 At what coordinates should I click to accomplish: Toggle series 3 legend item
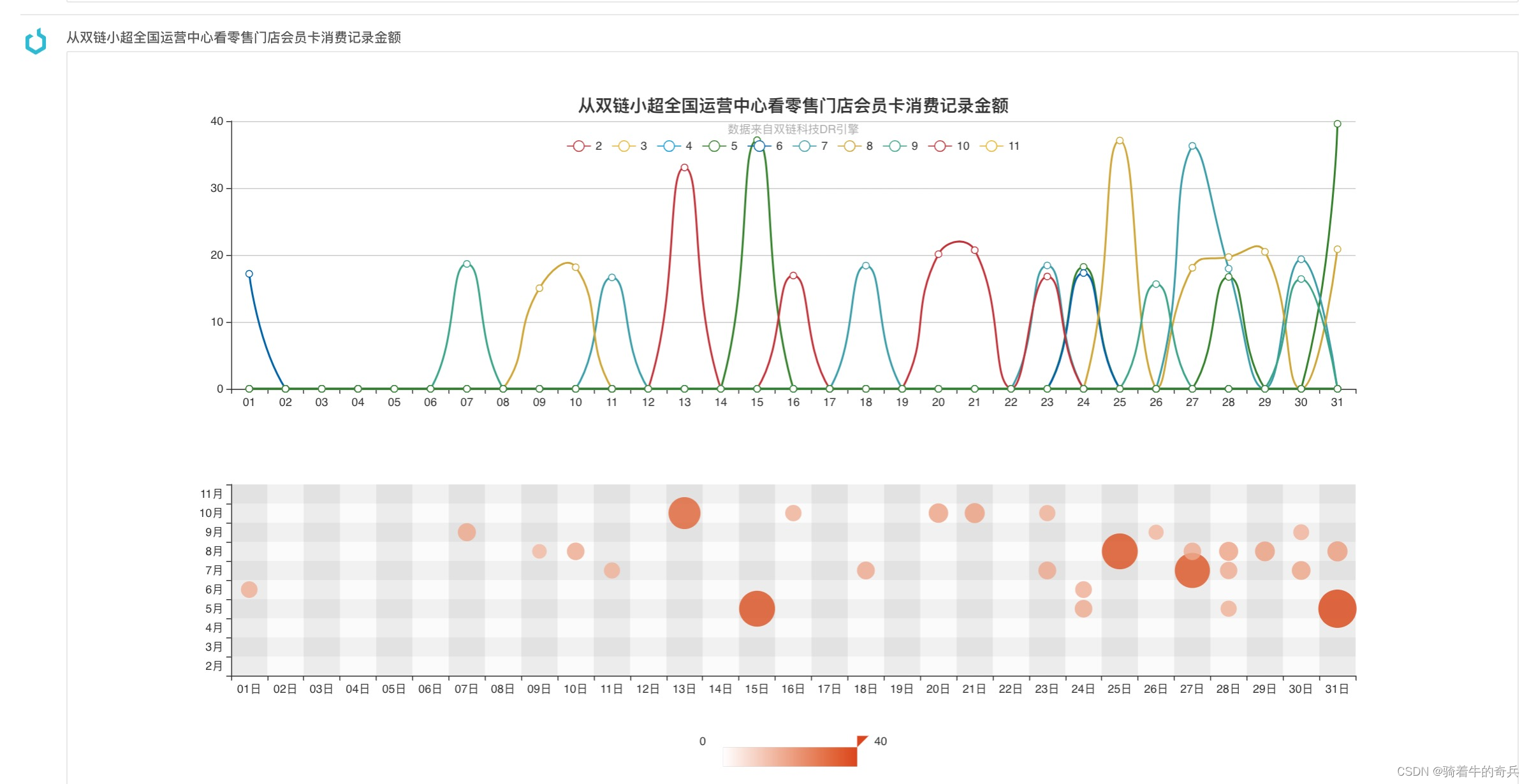click(624, 146)
